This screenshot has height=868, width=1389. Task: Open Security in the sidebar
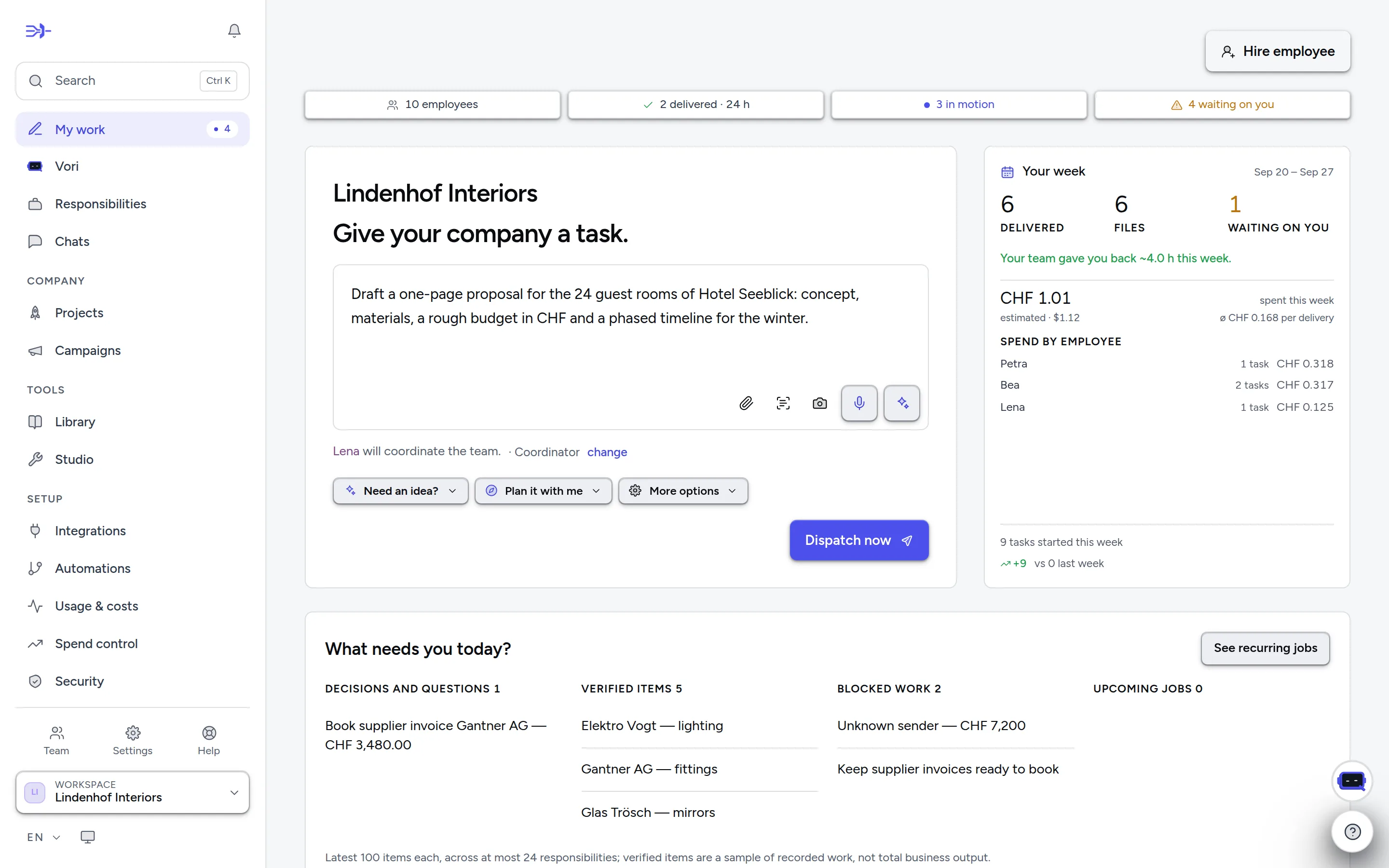click(x=133, y=681)
